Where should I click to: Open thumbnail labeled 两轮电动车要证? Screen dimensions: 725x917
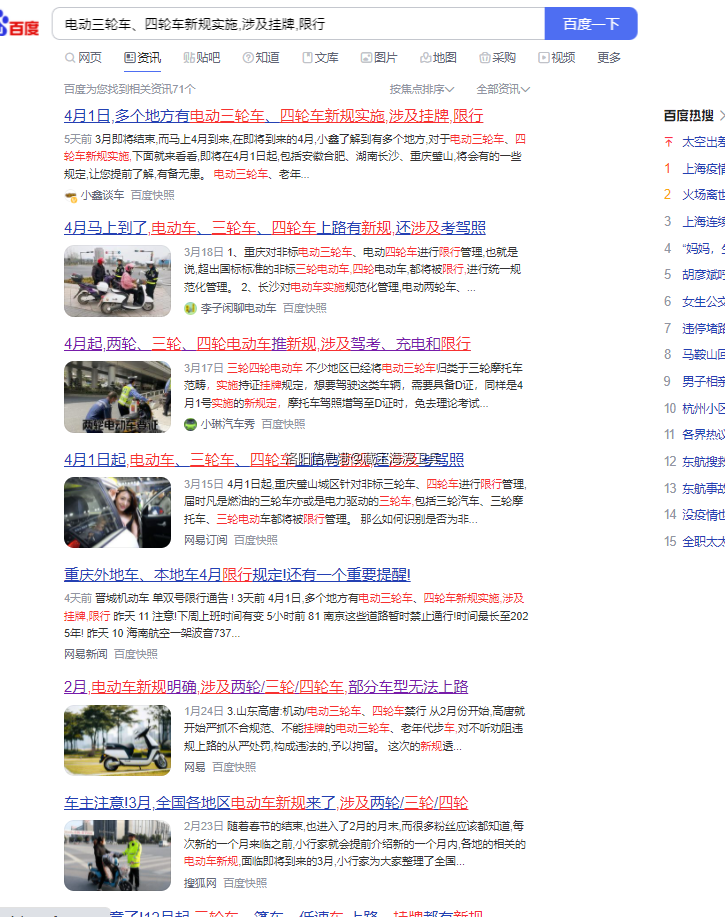click(118, 397)
